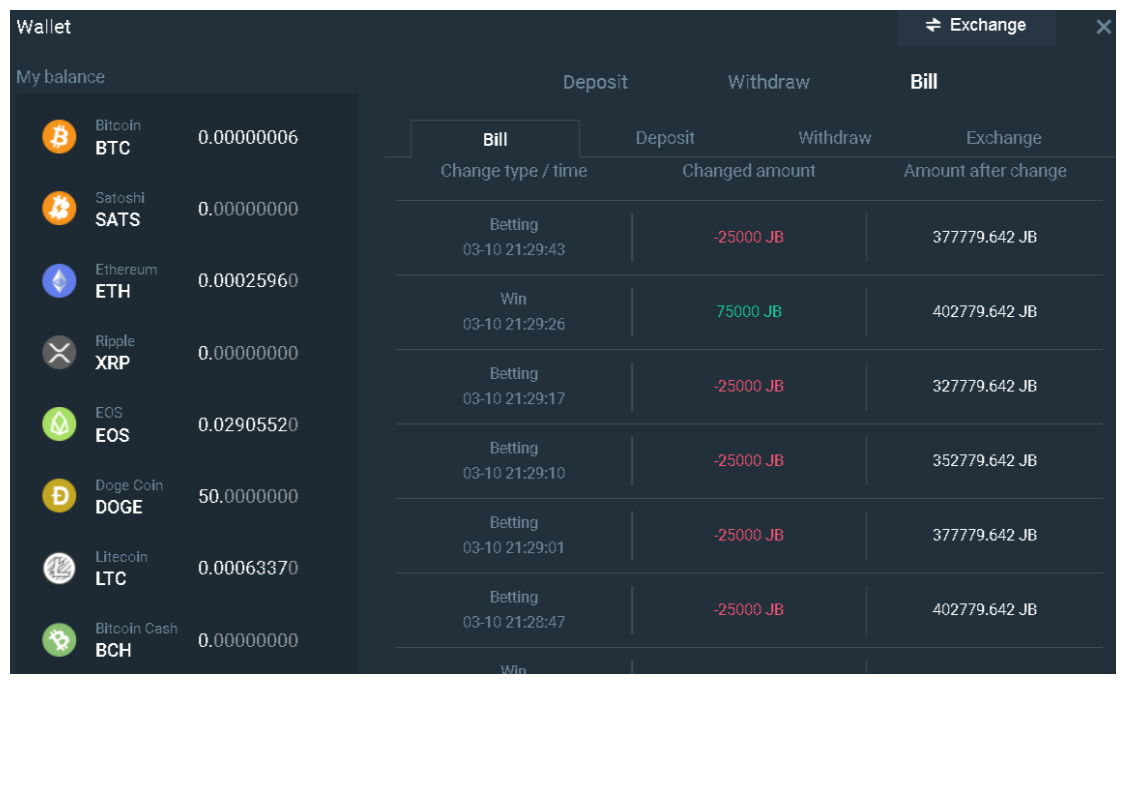Image resolution: width=1122 pixels, height=793 pixels.
Task: Open the top Withdraw section
Action: coord(768,82)
